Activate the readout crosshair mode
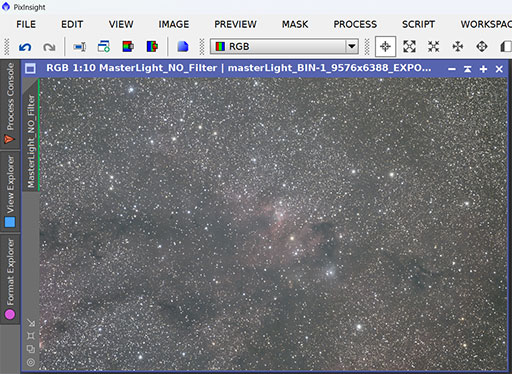Image resolution: width=512 pixels, height=374 pixels. click(385, 46)
